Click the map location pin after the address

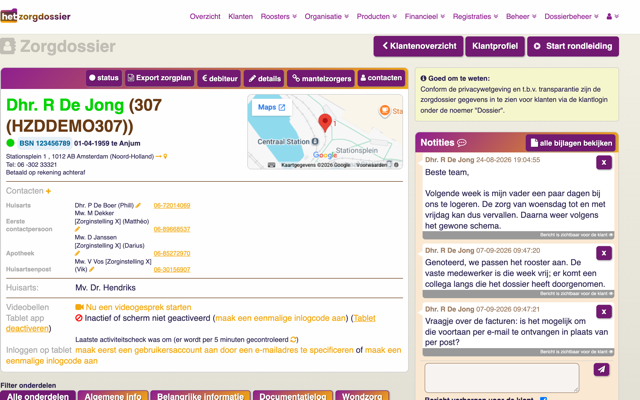165,156
